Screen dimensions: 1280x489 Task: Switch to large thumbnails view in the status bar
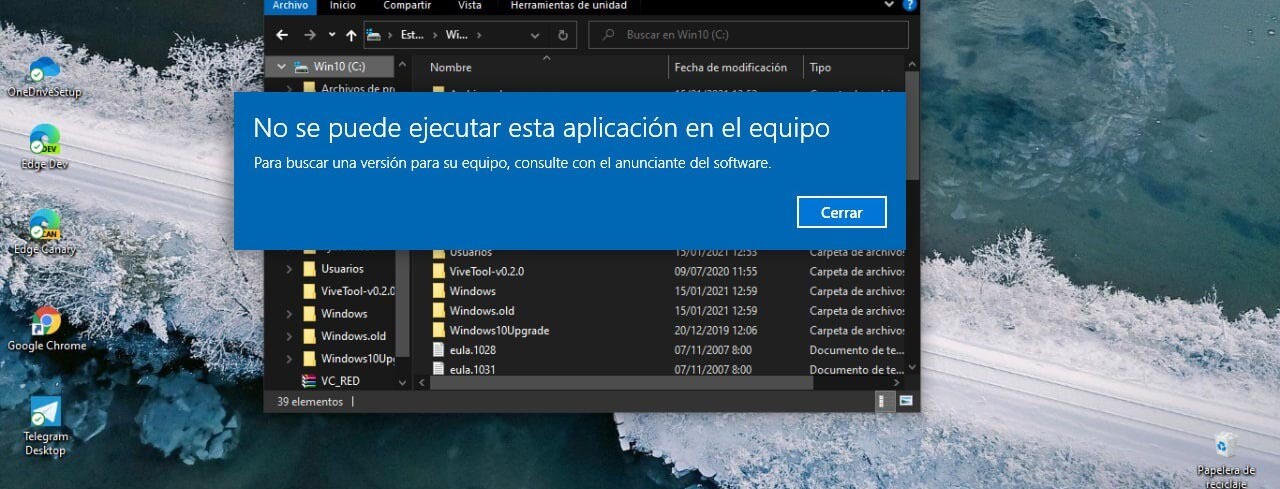906,401
